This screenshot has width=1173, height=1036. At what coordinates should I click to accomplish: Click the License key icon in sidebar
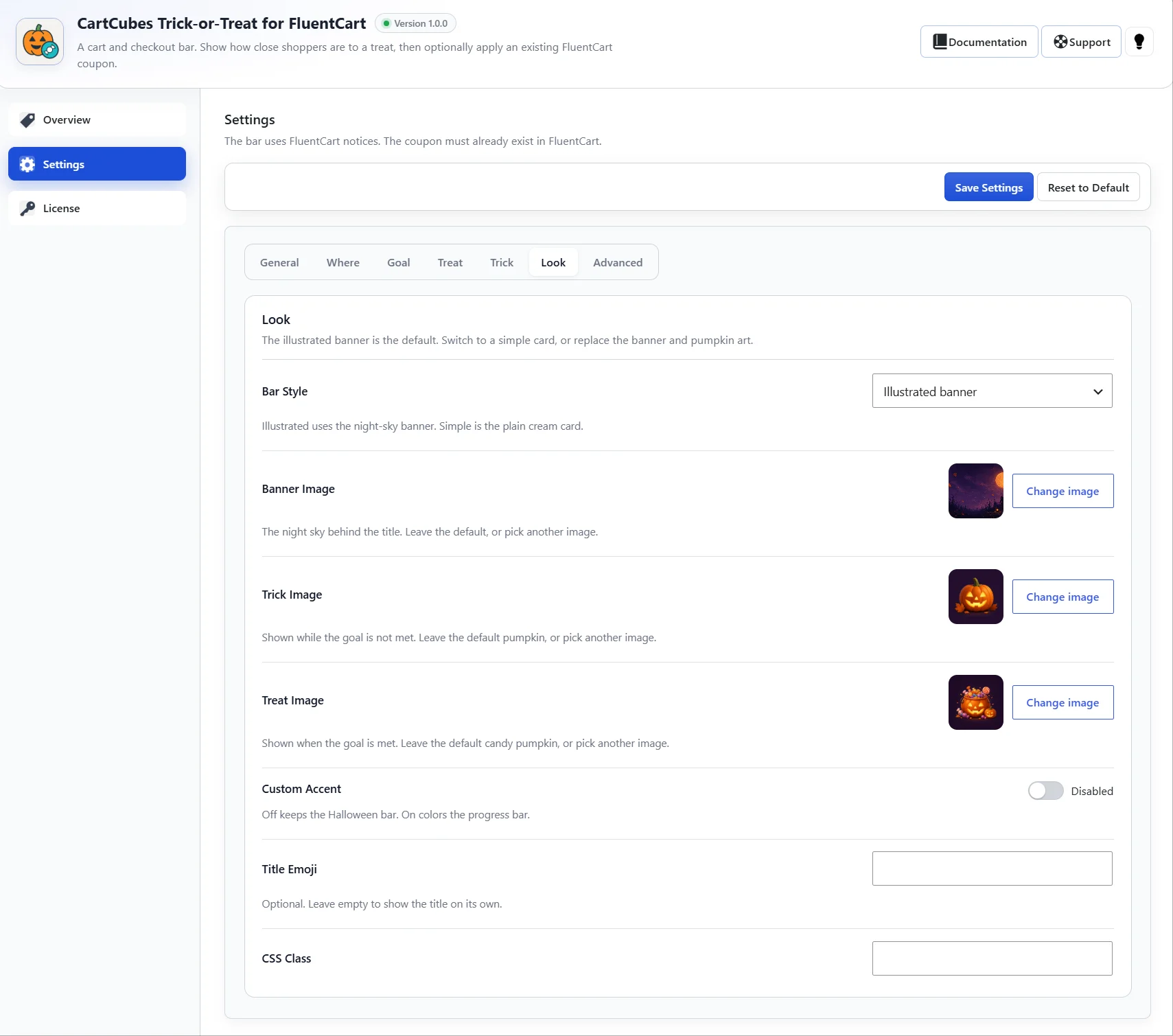pos(27,208)
